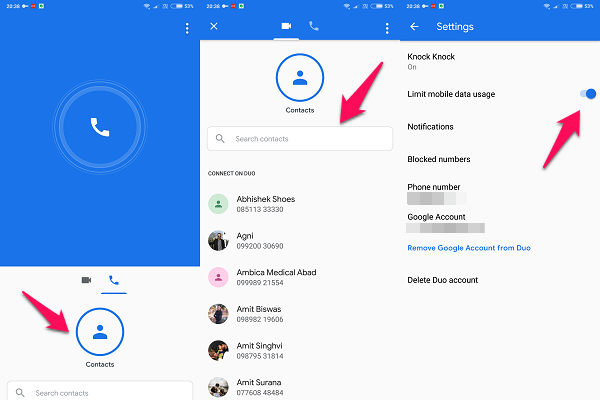Select contact Agni

pos(300,240)
